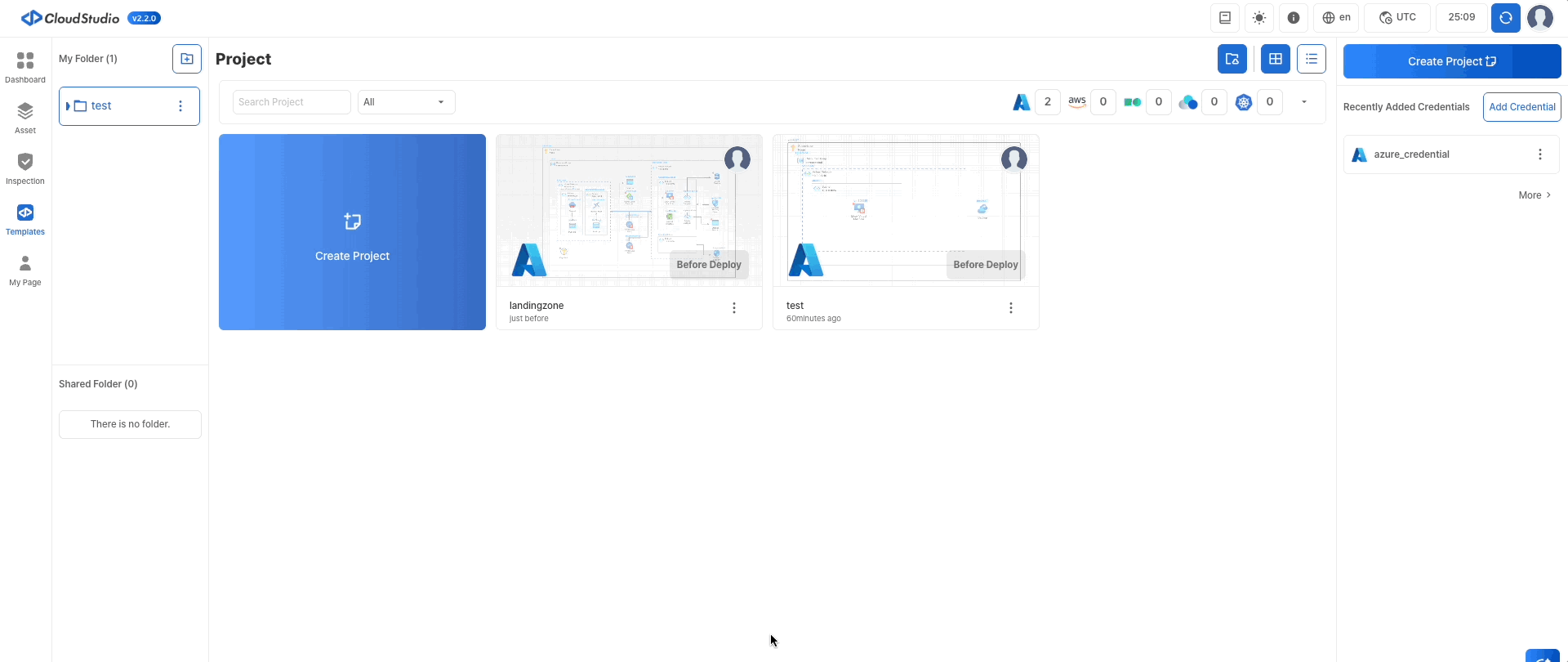This screenshot has width=1568, height=662.
Task: Open the All filter dropdown
Action: 406,102
